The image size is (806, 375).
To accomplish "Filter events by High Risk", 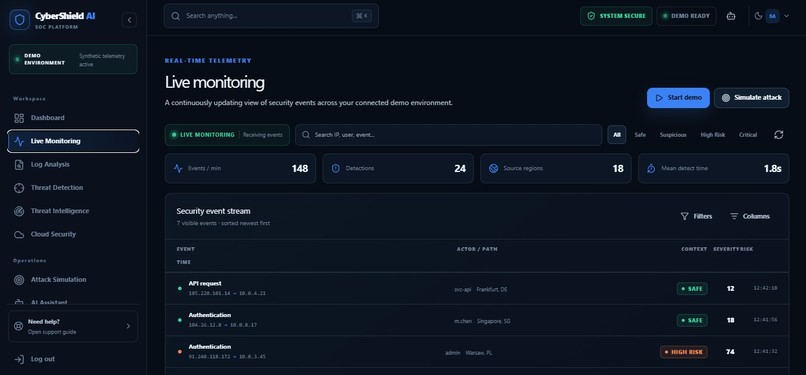I will (712, 135).
